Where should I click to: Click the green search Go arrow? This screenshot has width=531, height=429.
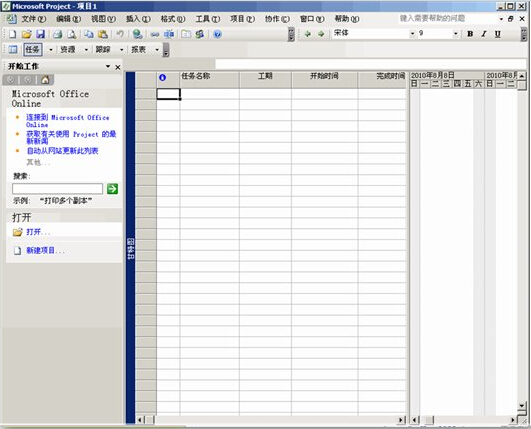112,189
